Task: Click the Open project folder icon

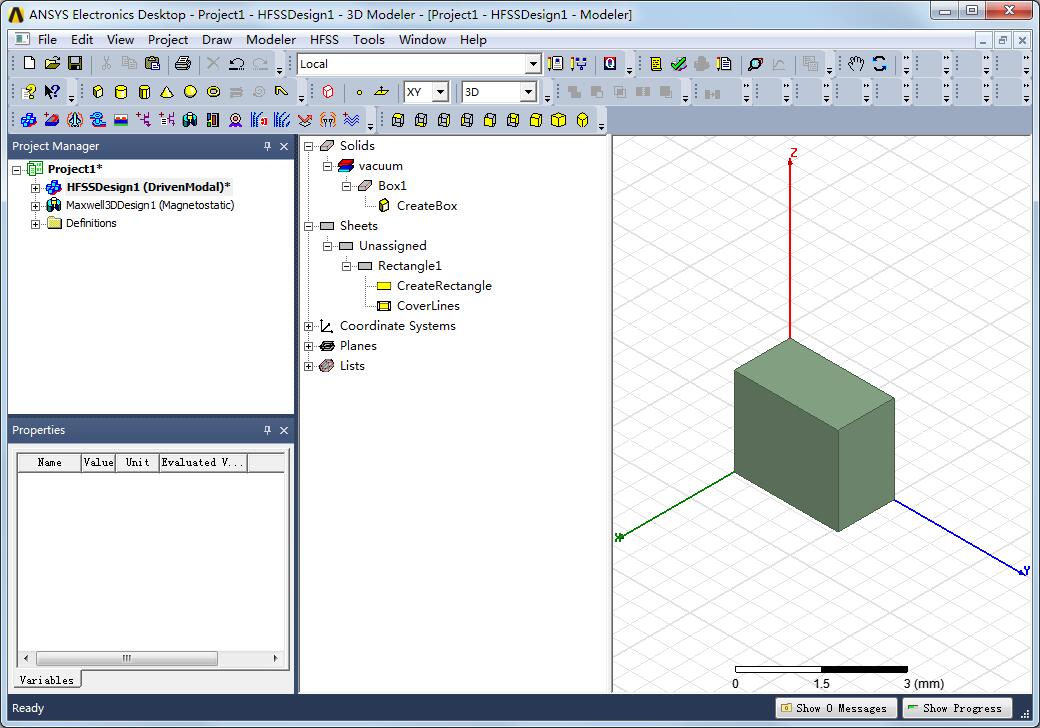Action: pyautogui.click(x=52, y=64)
